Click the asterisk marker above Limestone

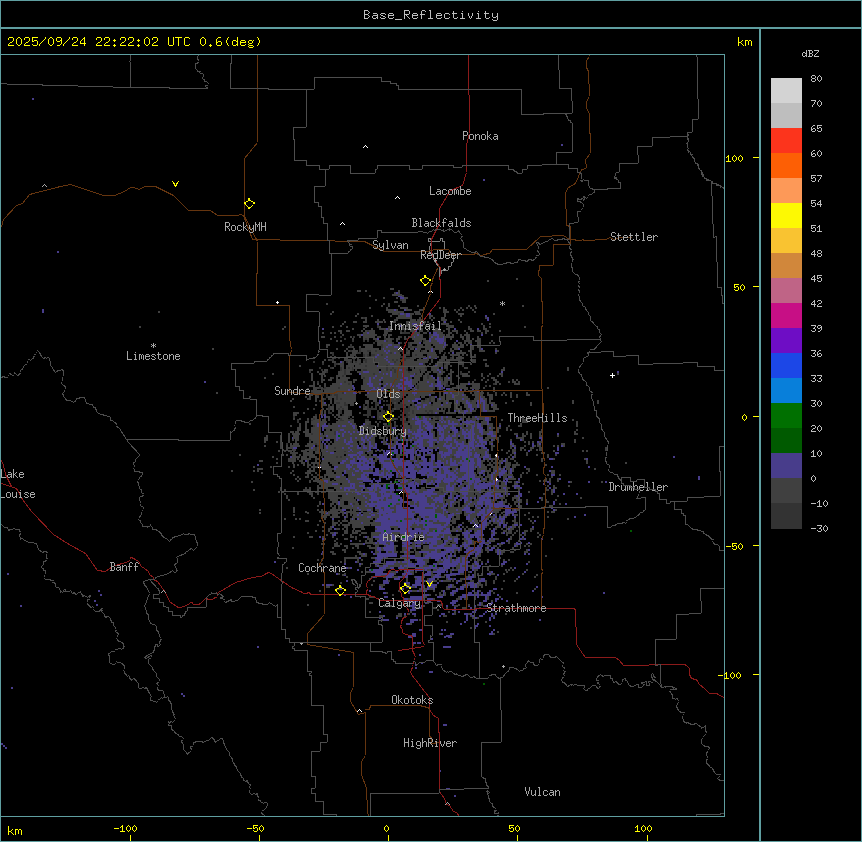click(x=153, y=345)
